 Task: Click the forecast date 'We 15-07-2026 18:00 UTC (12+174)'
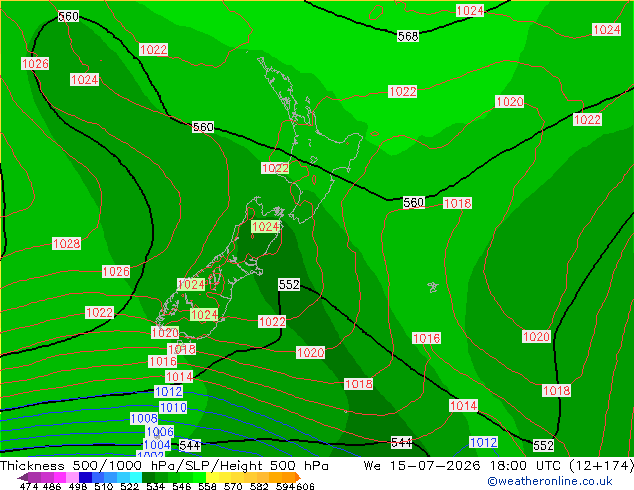[x=499, y=466]
